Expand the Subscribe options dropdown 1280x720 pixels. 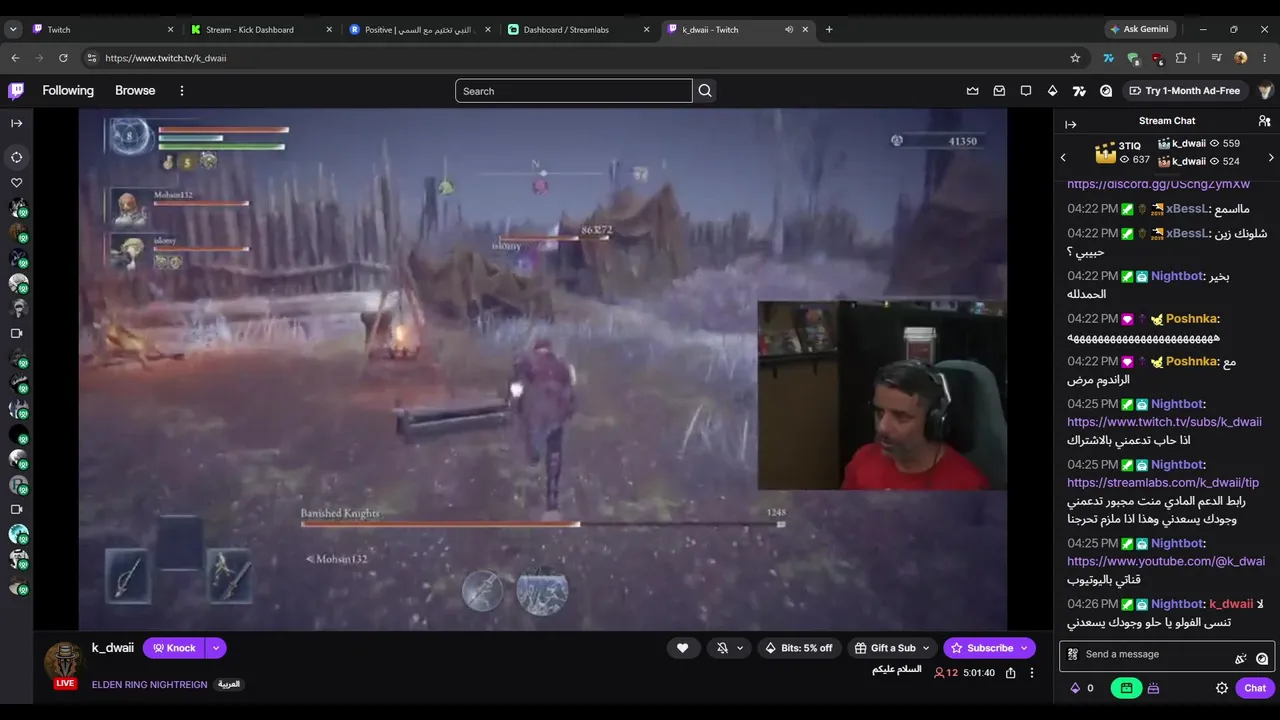tap(1024, 648)
